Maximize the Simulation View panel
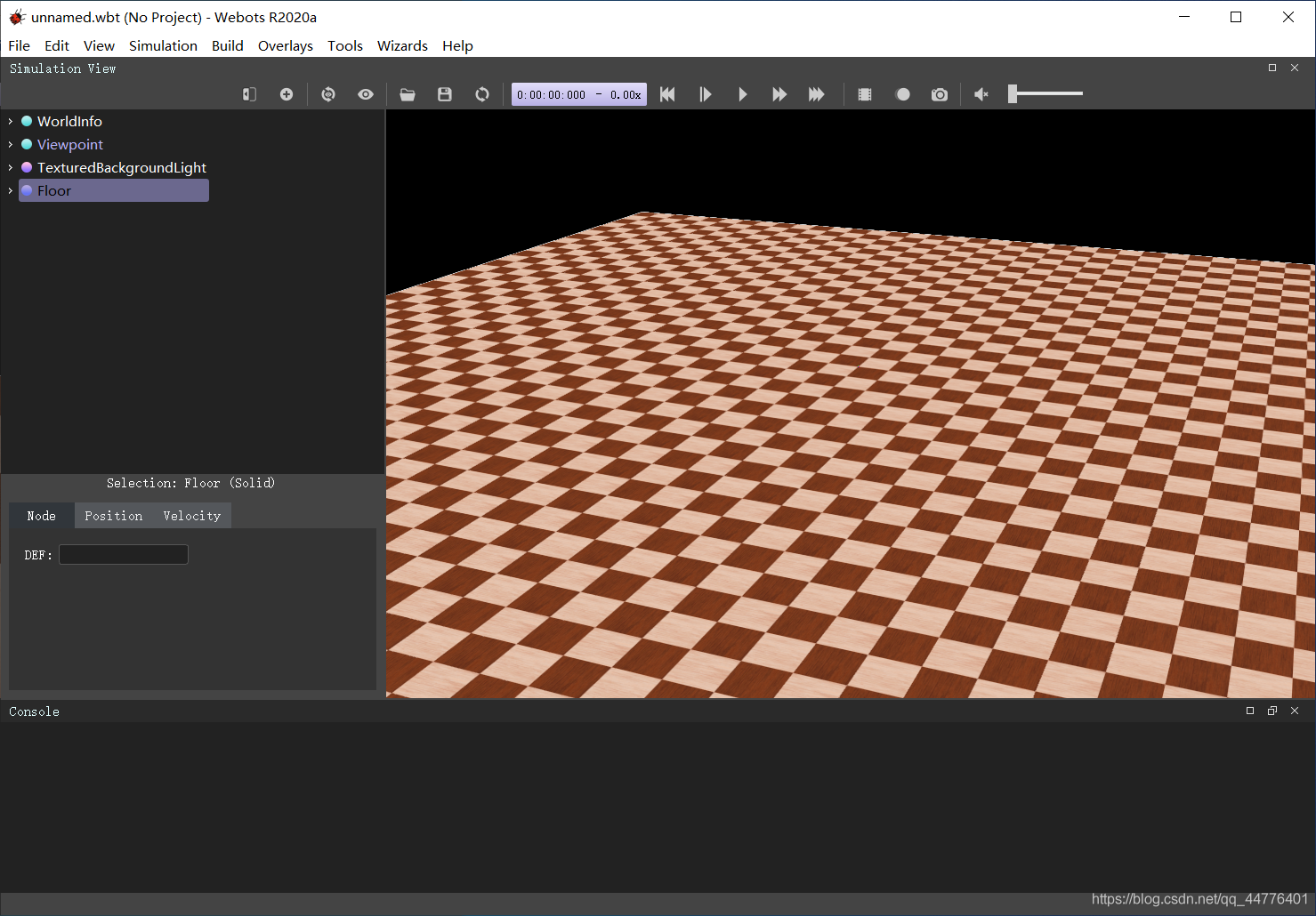Image resolution: width=1316 pixels, height=916 pixels. coord(1272,68)
